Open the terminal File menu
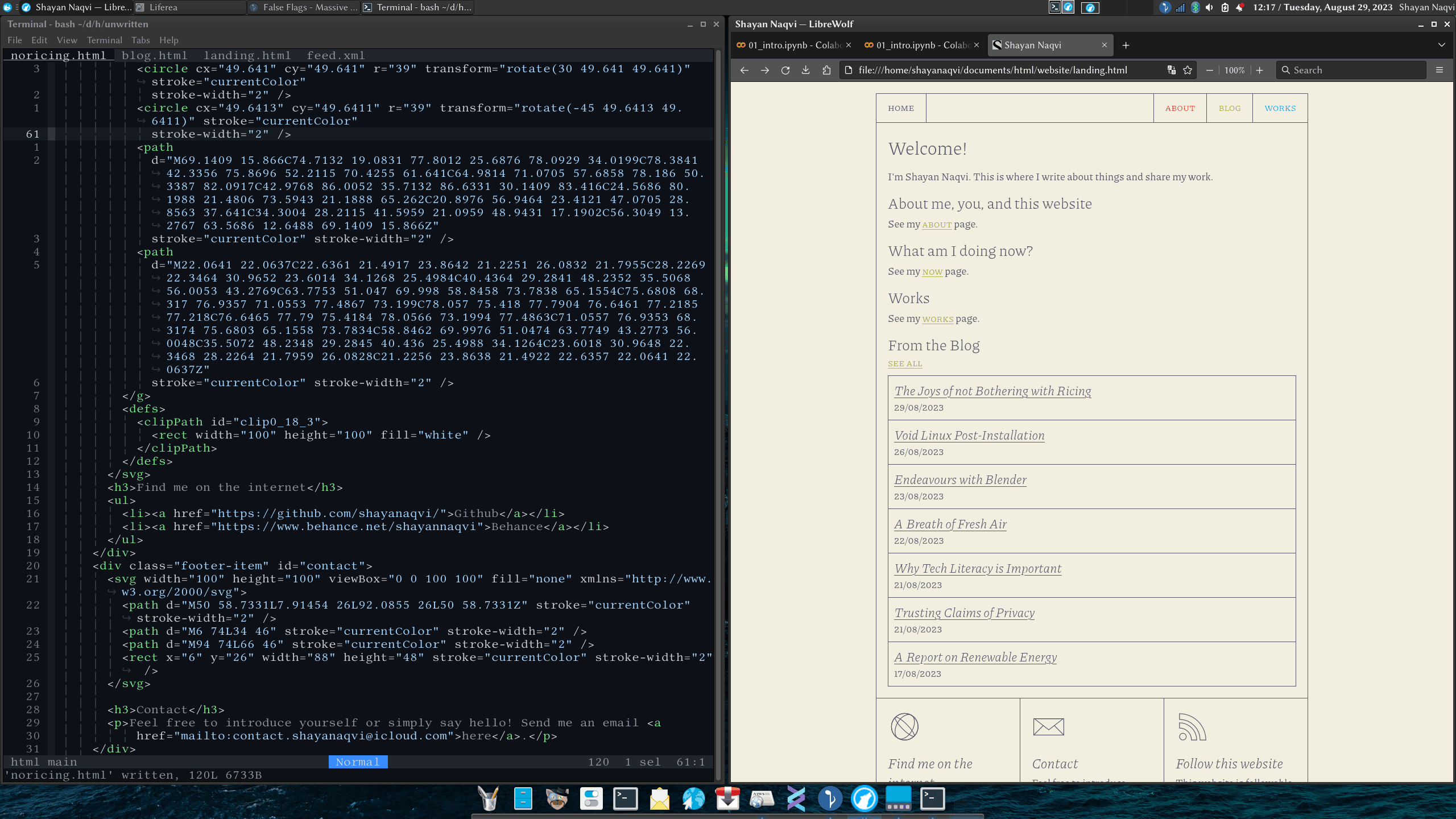The width and height of the screenshot is (1456, 819). pyautogui.click(x=15, y=40)
